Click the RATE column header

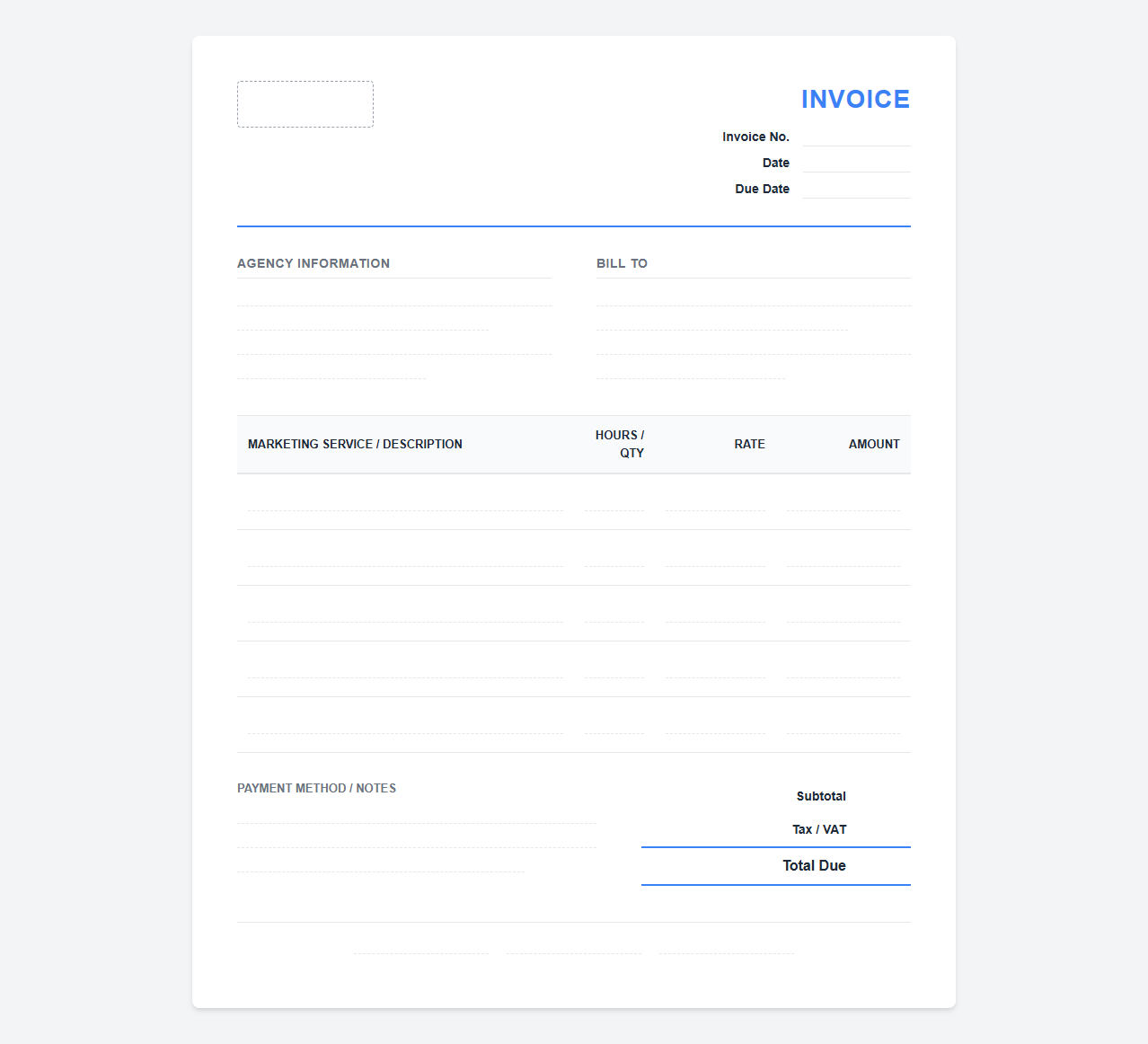749,444
